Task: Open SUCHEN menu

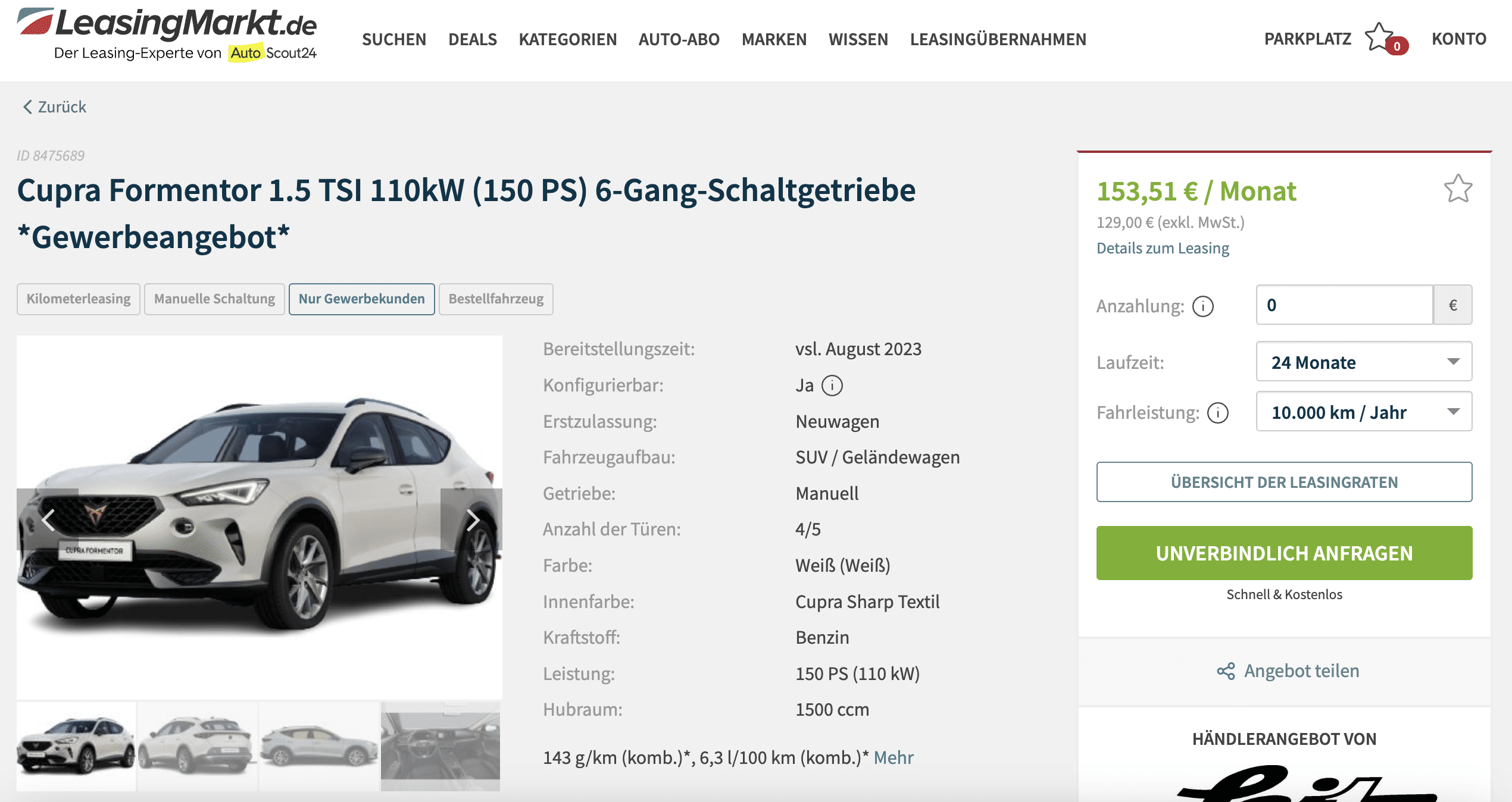Action: 394,39
